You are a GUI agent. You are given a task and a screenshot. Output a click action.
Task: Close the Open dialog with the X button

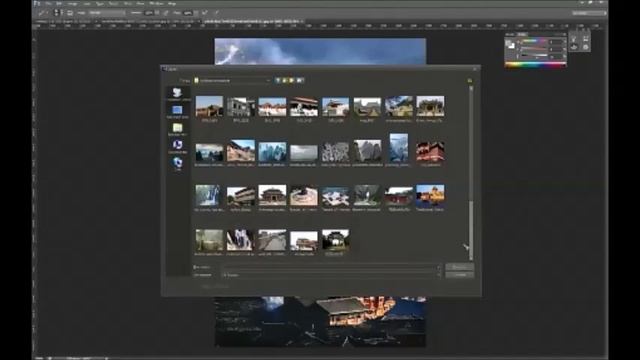pyautogui.click(x=475, y=69)
